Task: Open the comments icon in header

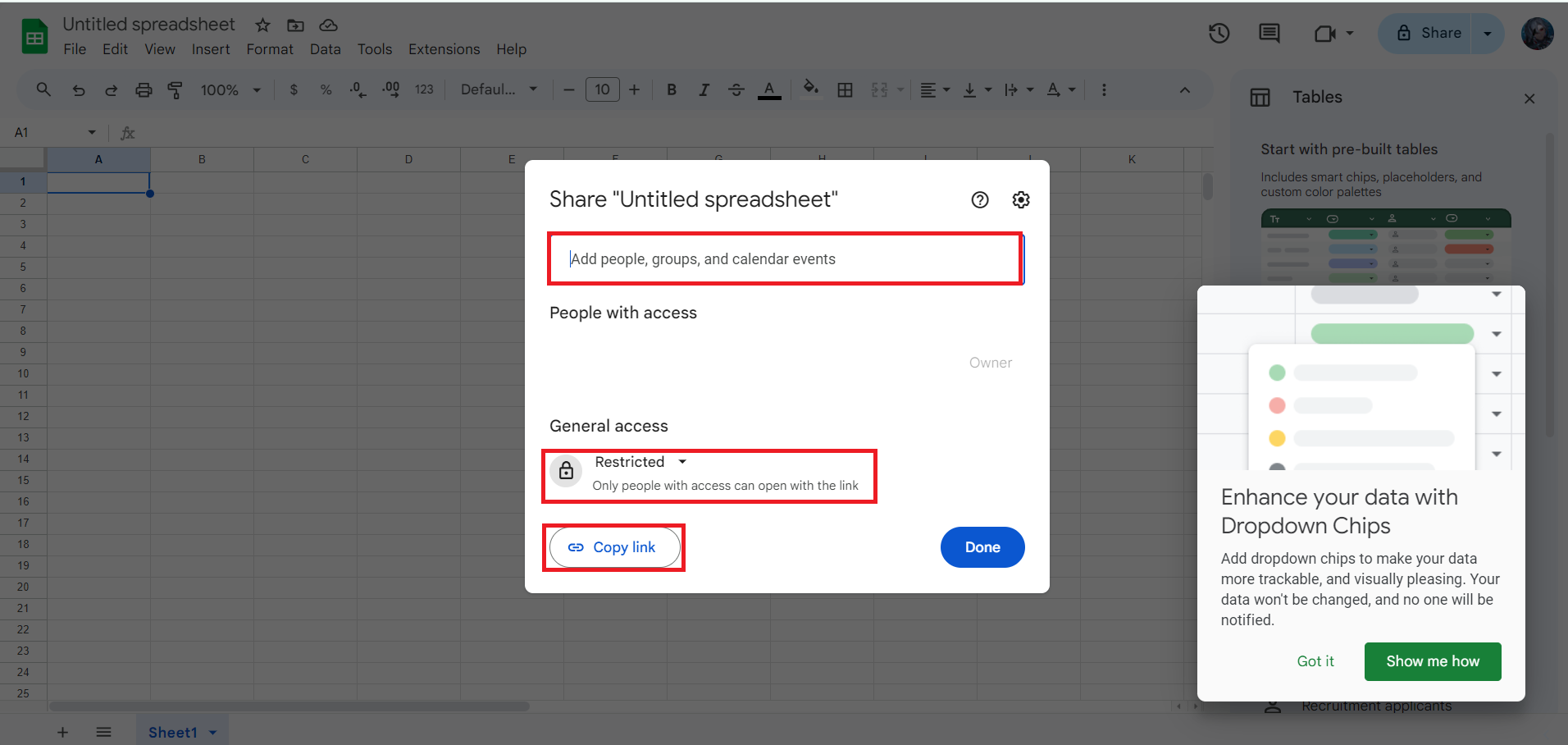Action: click(x=1269, y=34)
